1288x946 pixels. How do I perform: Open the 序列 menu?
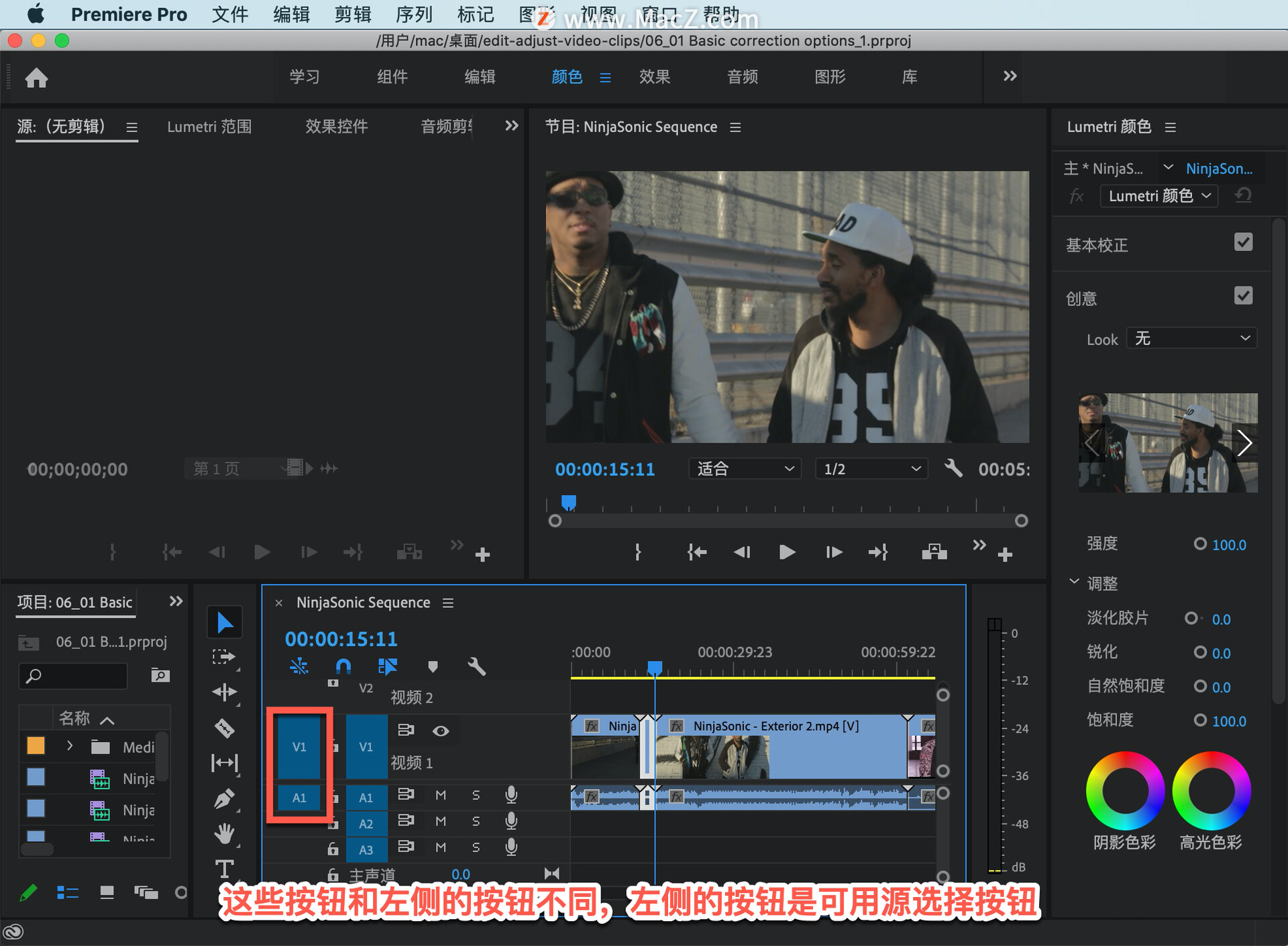(x=413, y=14)
